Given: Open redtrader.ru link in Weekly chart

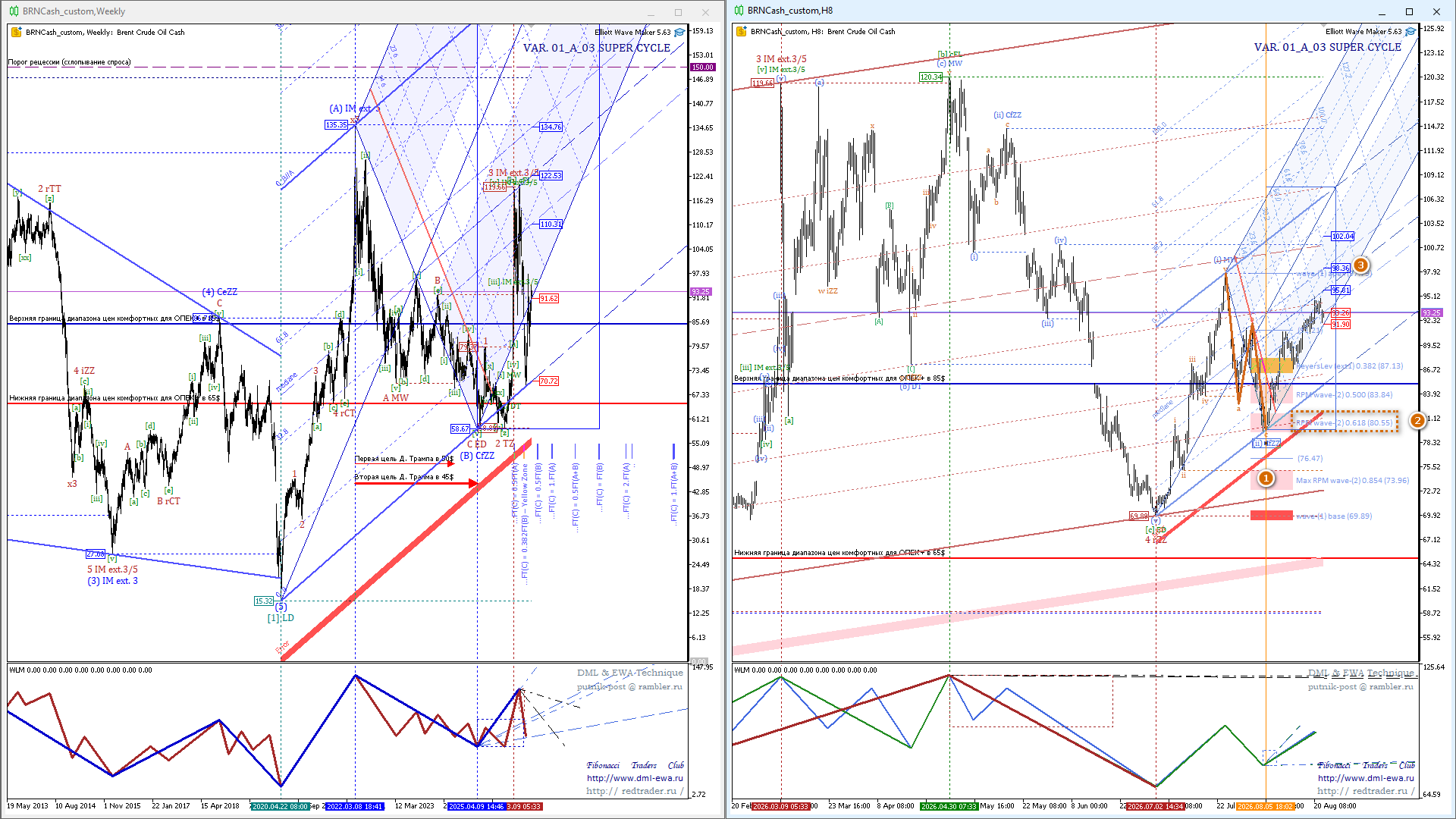Looking at the screenshot, I should point(635,791).
